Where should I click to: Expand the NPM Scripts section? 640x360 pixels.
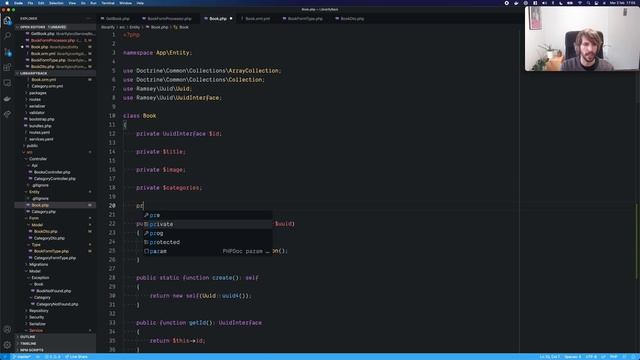[x=56, y=350]
